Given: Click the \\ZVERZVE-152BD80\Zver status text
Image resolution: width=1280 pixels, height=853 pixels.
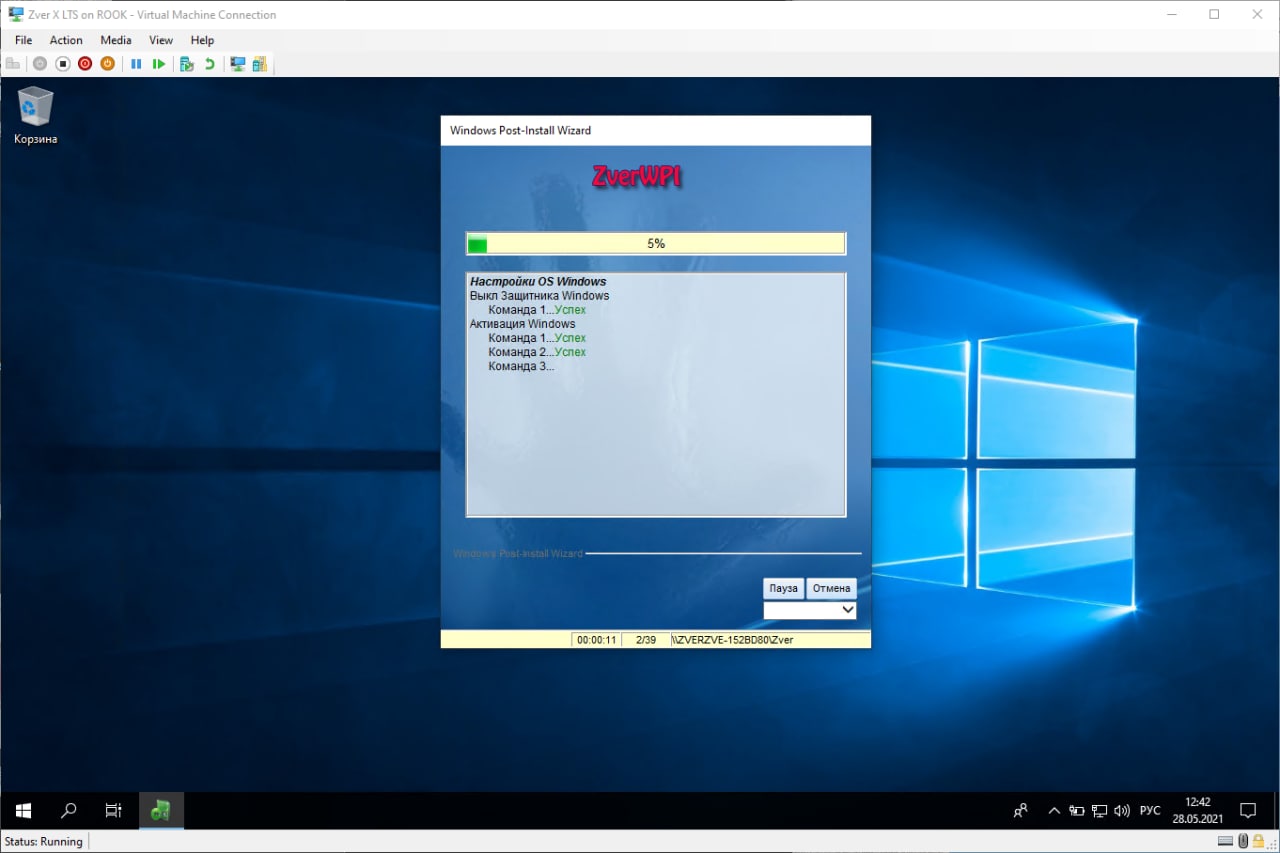Looking at the screenshot, I should 733,640.
